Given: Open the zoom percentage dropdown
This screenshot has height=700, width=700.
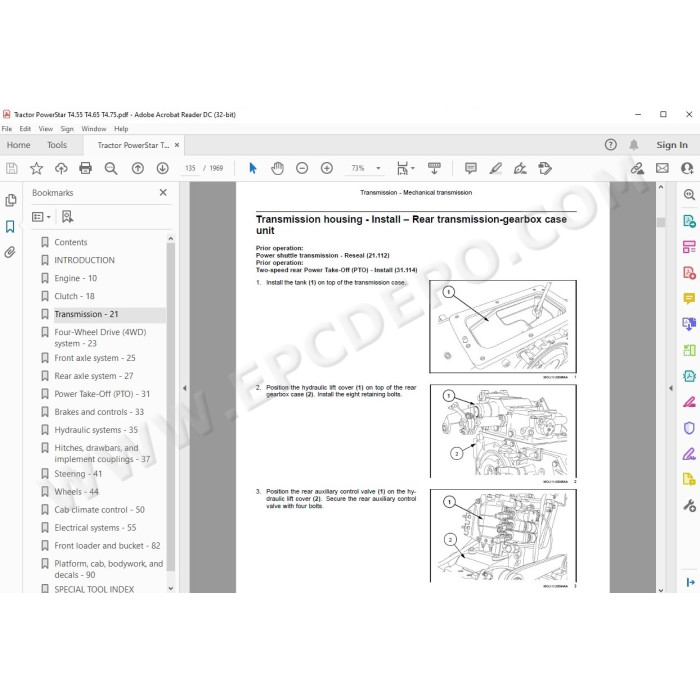Looking at the screenshot, I should coord(379,168).
